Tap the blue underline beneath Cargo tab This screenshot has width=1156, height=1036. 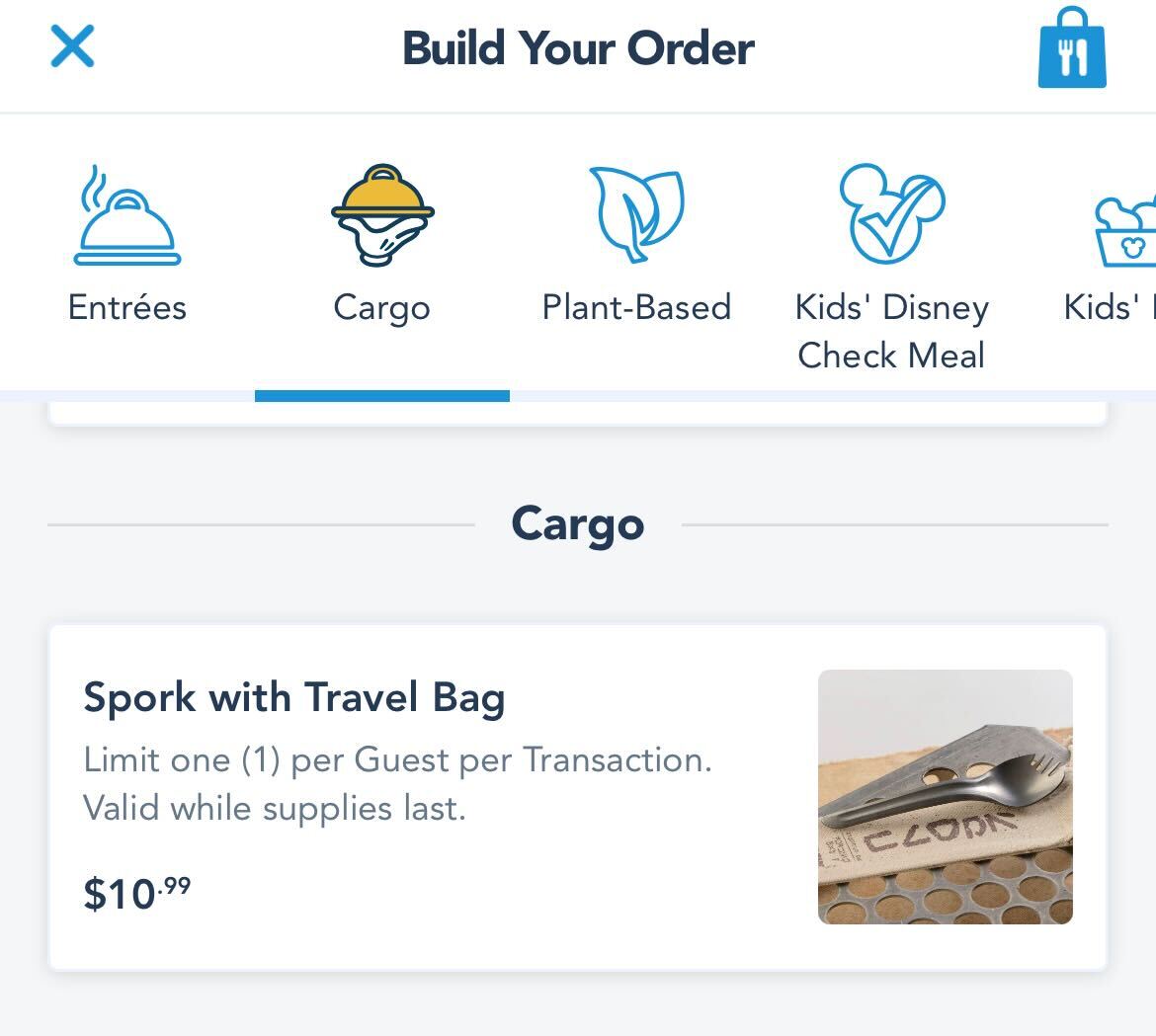click(x=382, y=396)
